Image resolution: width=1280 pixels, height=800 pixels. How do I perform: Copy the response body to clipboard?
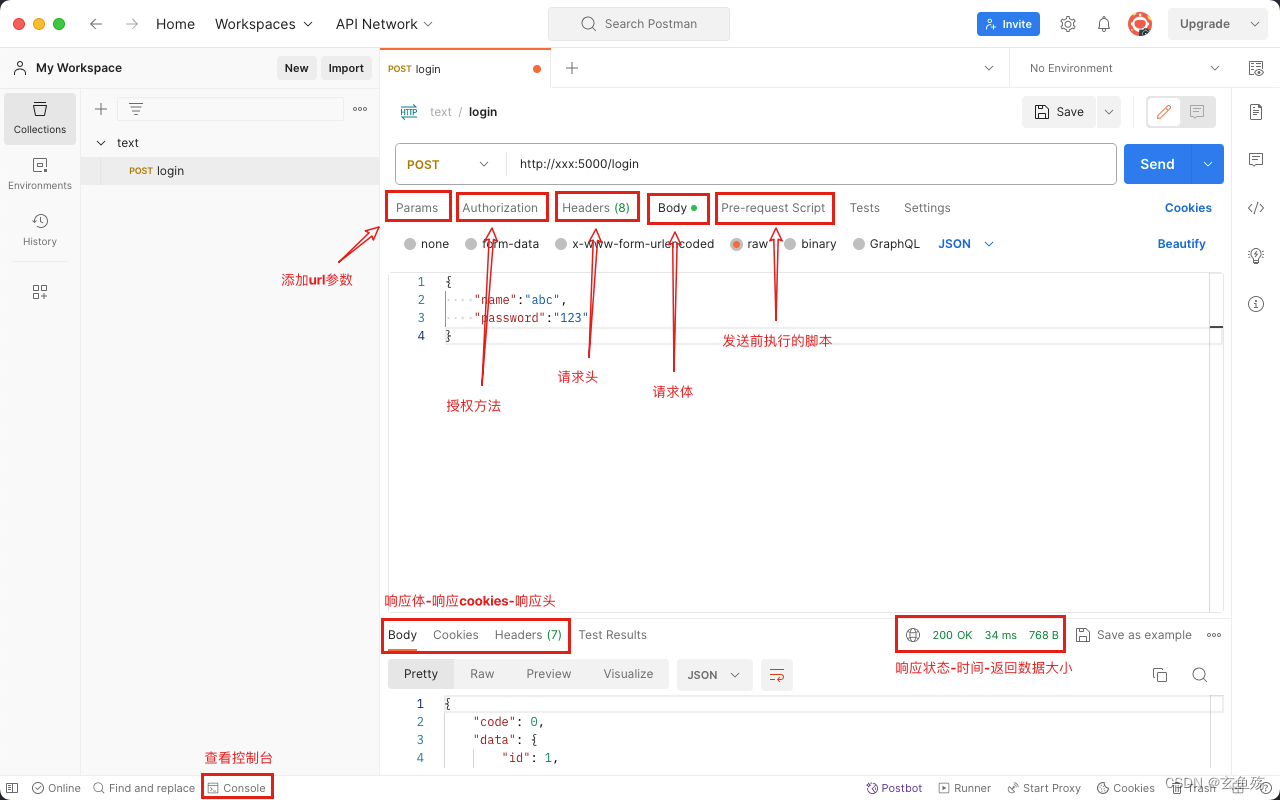coord(1160,675)
